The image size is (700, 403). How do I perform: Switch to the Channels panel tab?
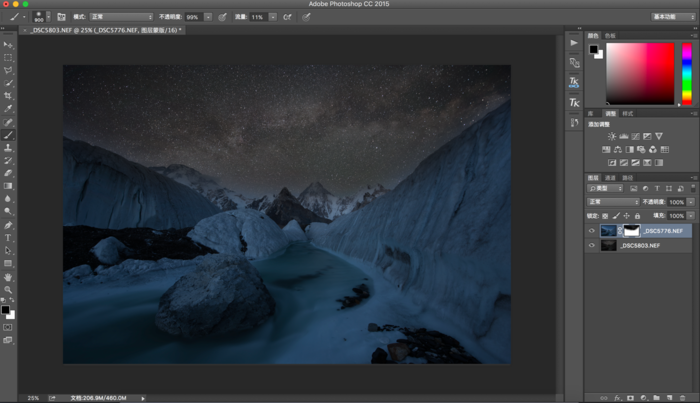[x=610, y=178]
